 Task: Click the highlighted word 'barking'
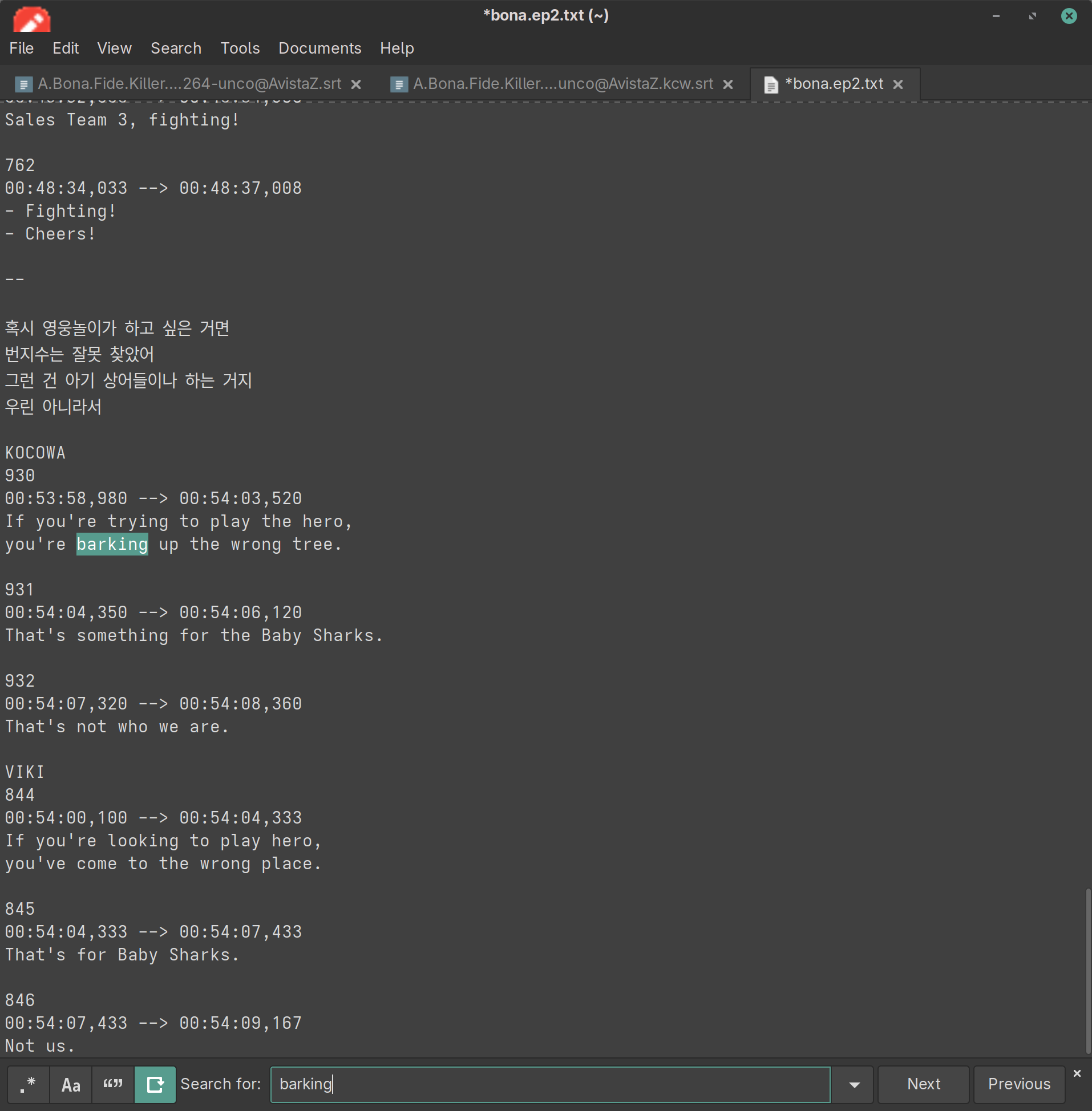(x=112, y=544)
